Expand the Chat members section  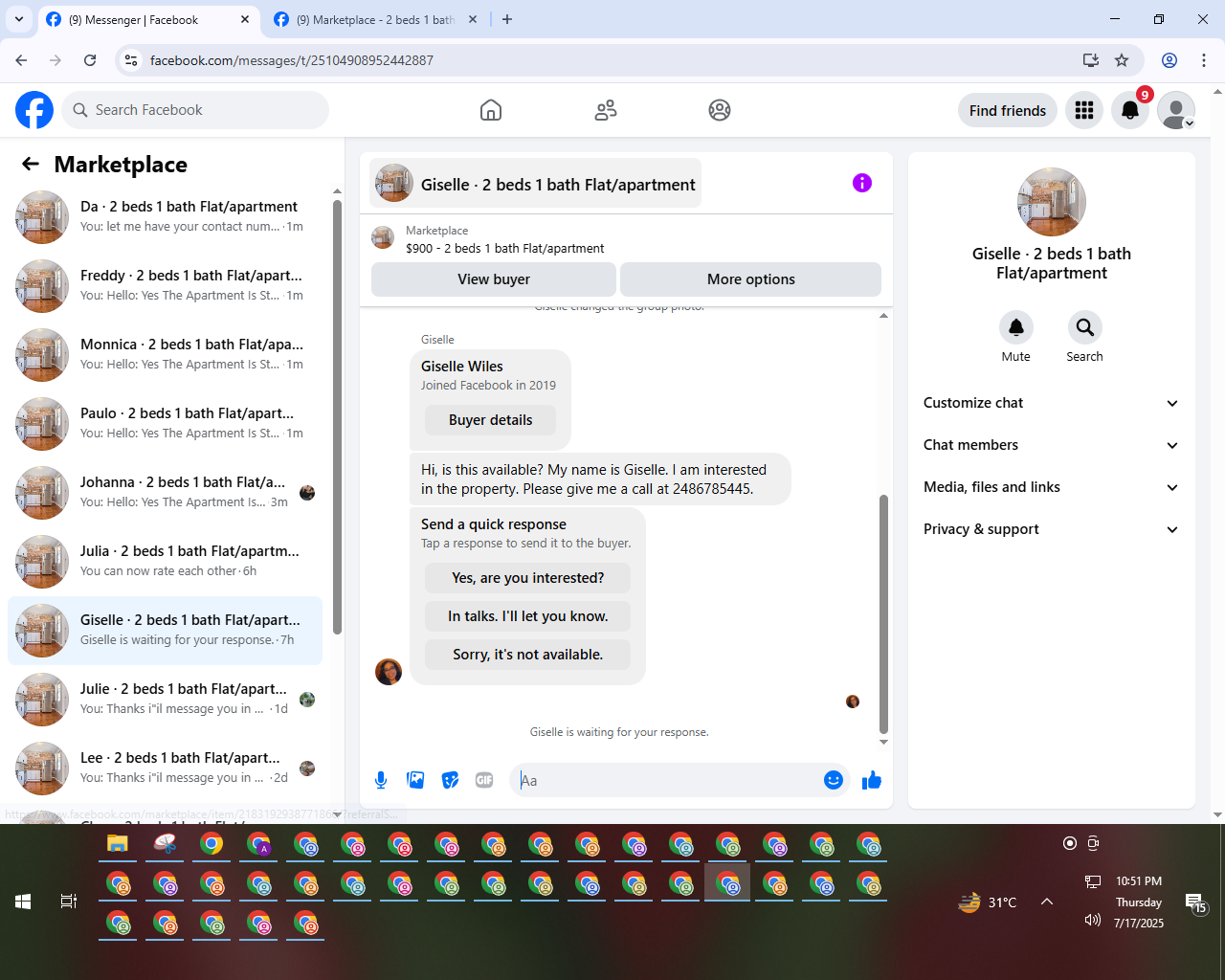(1052, 445)
